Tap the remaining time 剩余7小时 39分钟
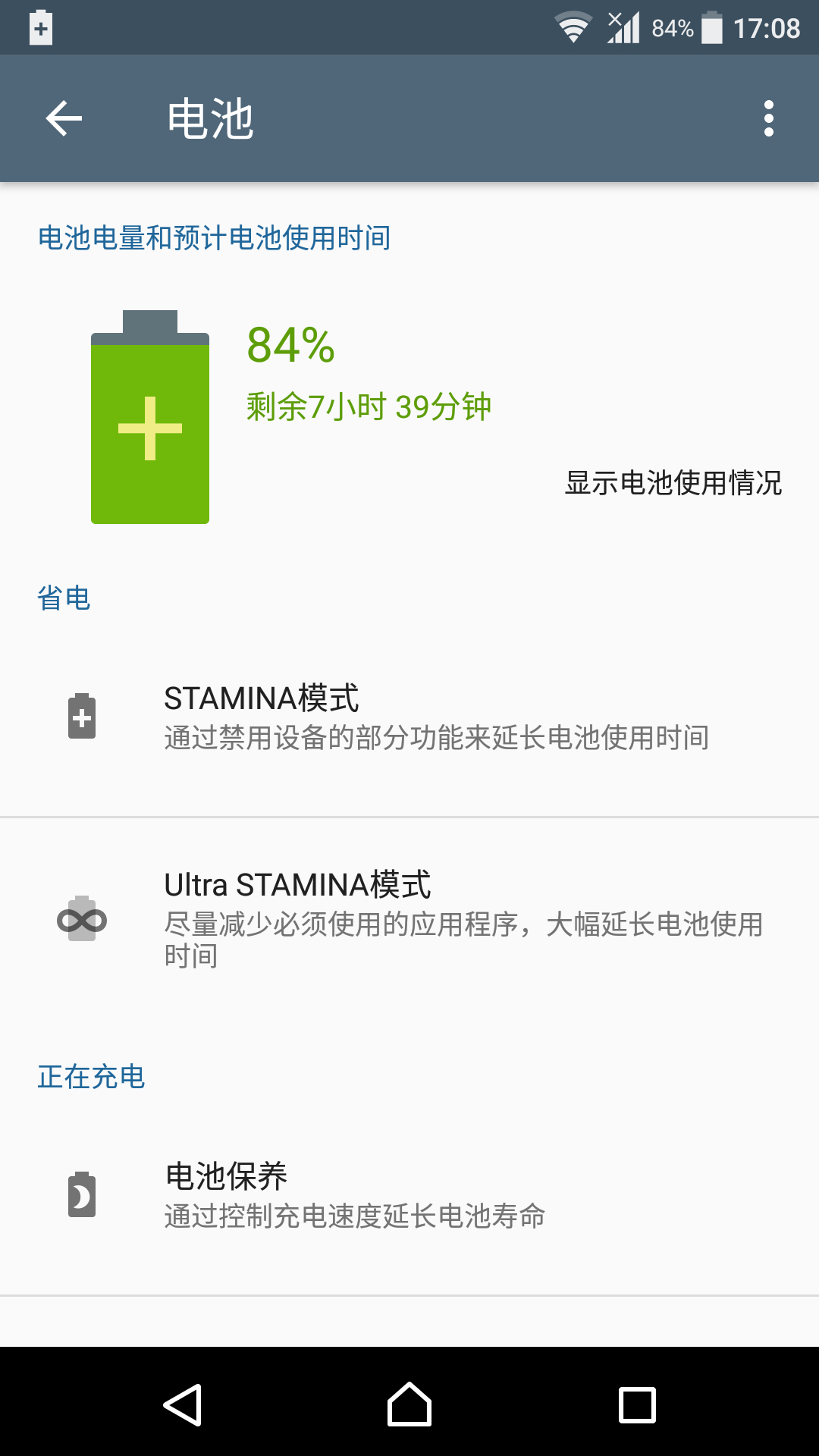Screen dimensions: 819x1456 coord(369,407)
